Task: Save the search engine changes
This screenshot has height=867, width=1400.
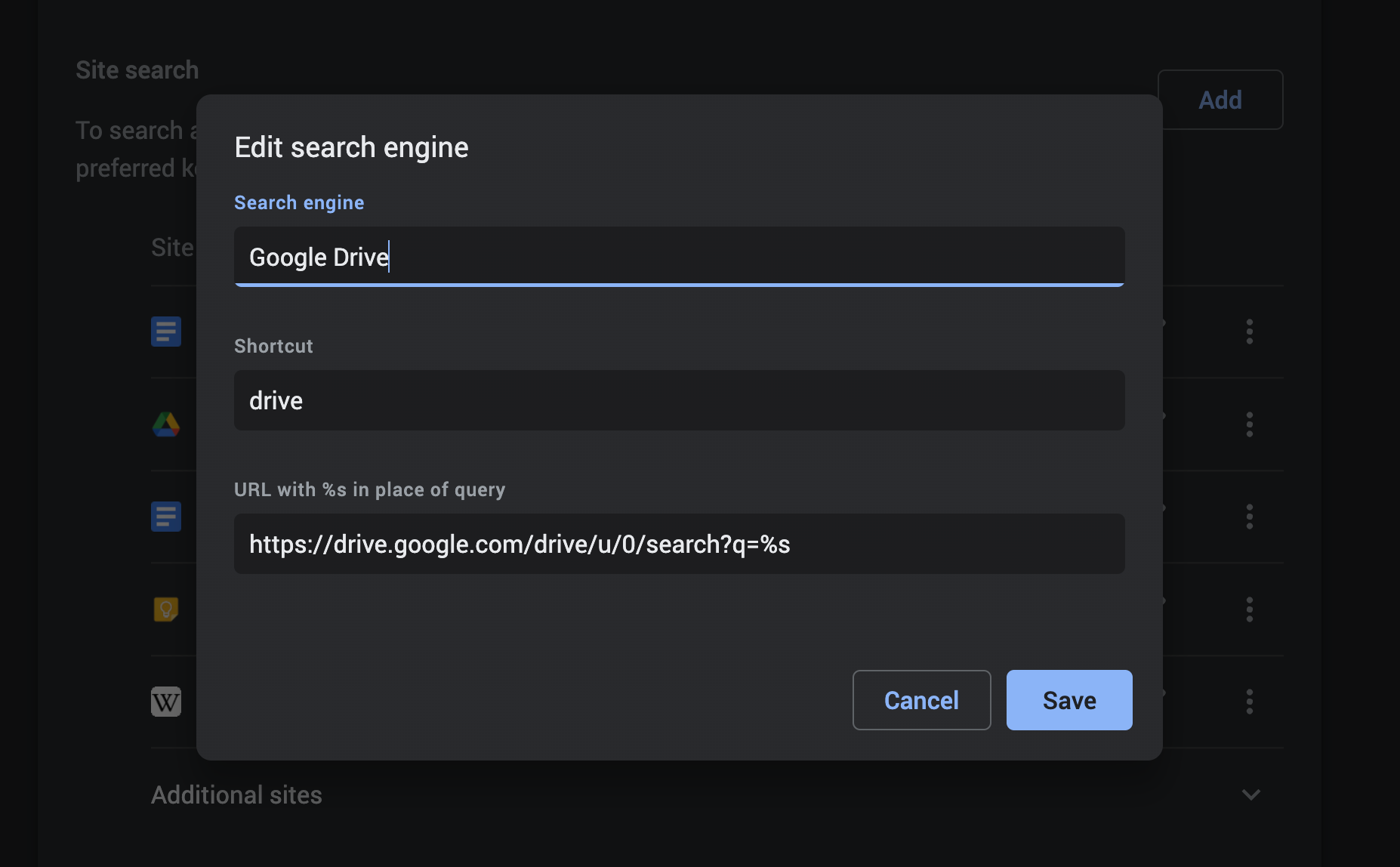Action: pyautogui.click(x=1069, y=700)
